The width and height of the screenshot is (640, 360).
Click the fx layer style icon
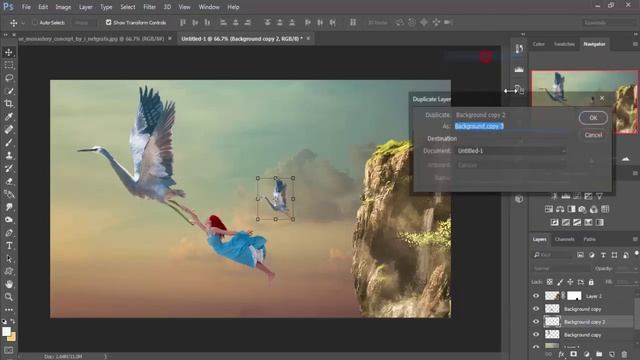(561, 354)
